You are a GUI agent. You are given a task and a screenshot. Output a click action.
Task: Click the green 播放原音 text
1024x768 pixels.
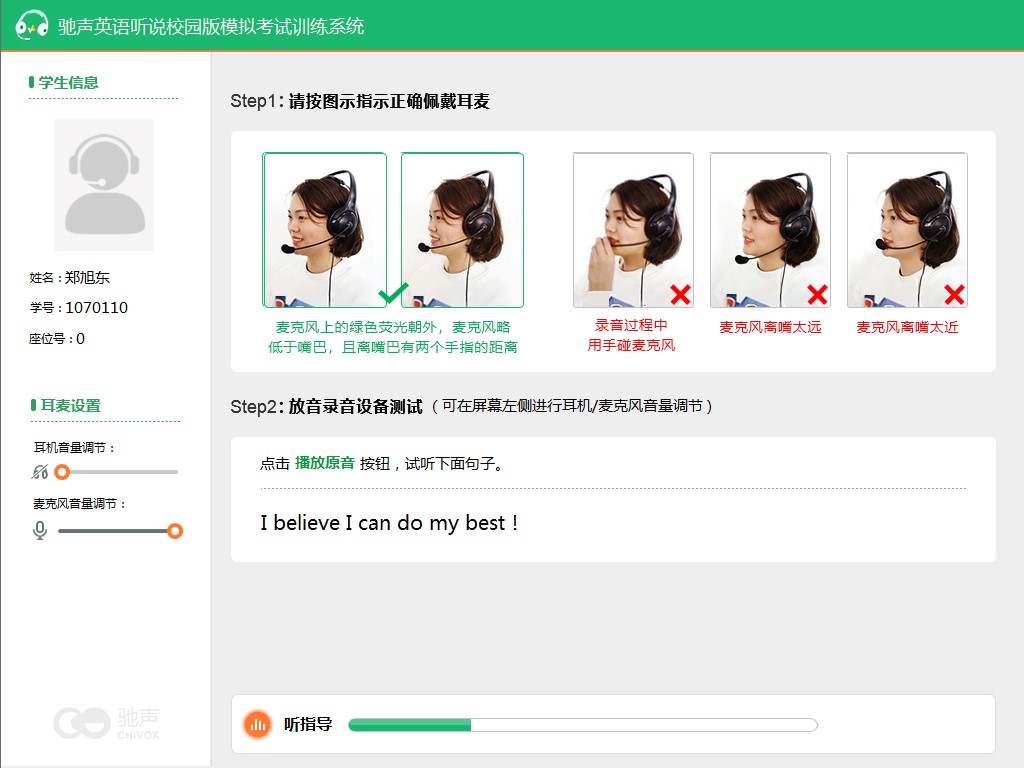pos(325,463)
